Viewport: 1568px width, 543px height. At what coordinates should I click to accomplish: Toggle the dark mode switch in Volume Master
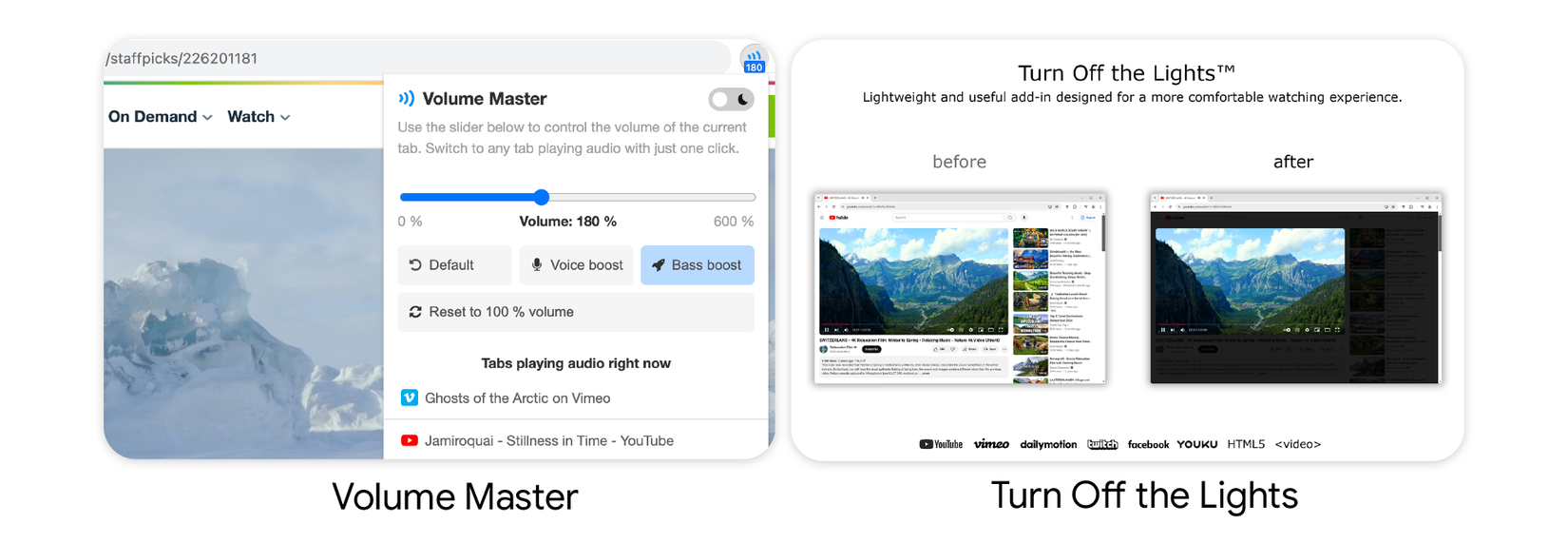731,99
